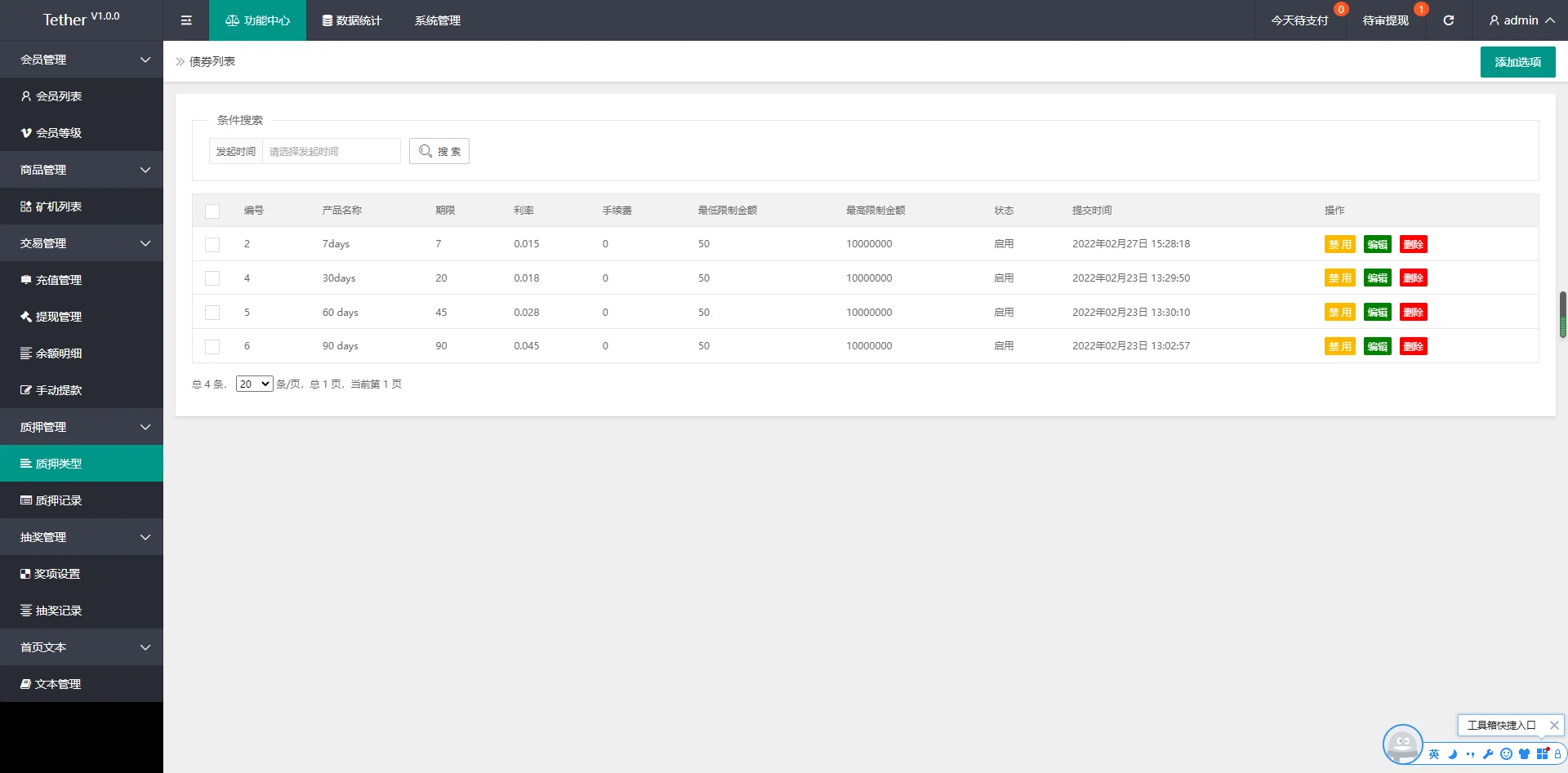Click the 添加选项 button
Screen dimensions: 1568x773
coord(1517,62)
